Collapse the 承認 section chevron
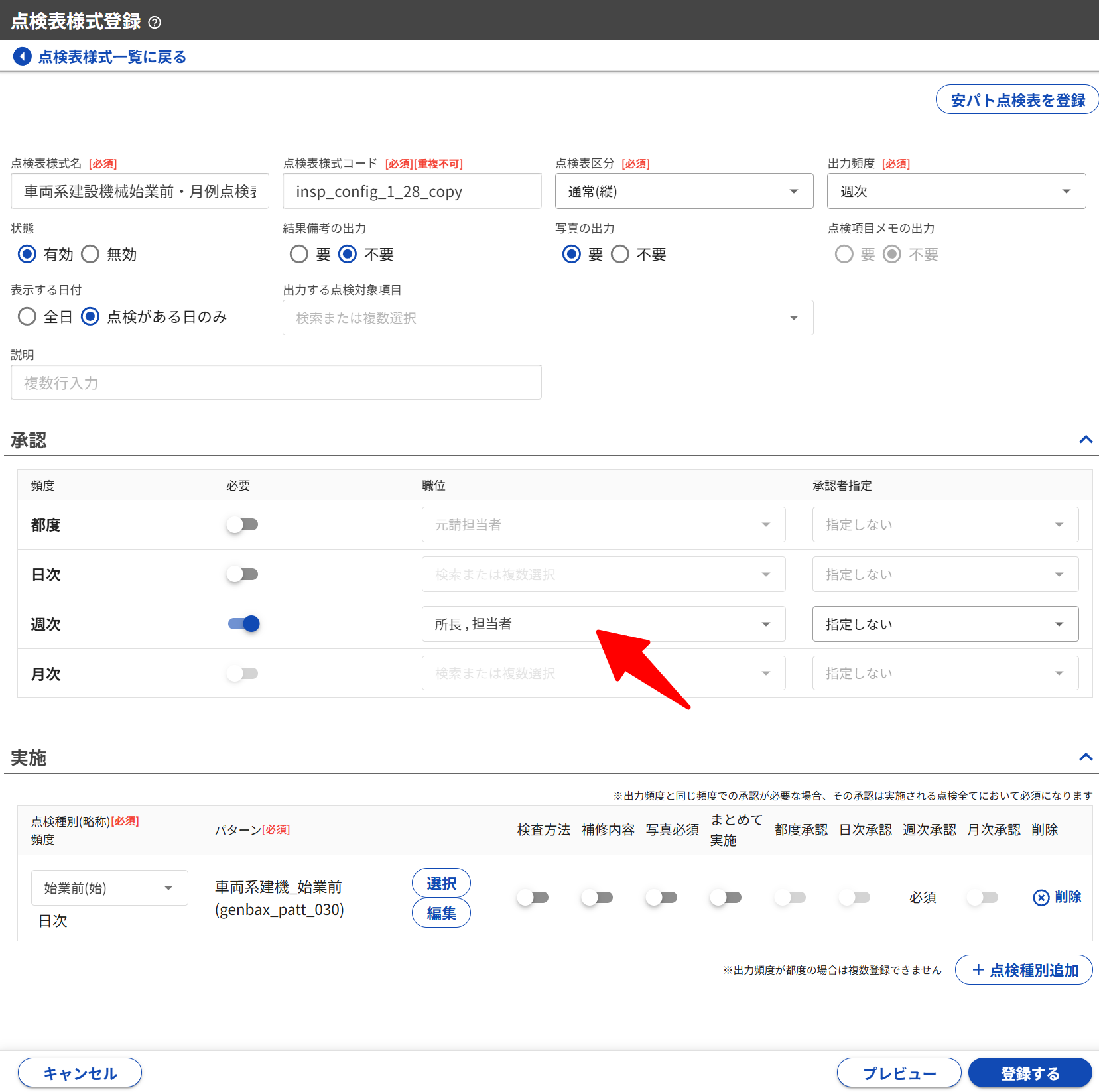This screenshot has height=1092, width=1099. point(1086,440)
